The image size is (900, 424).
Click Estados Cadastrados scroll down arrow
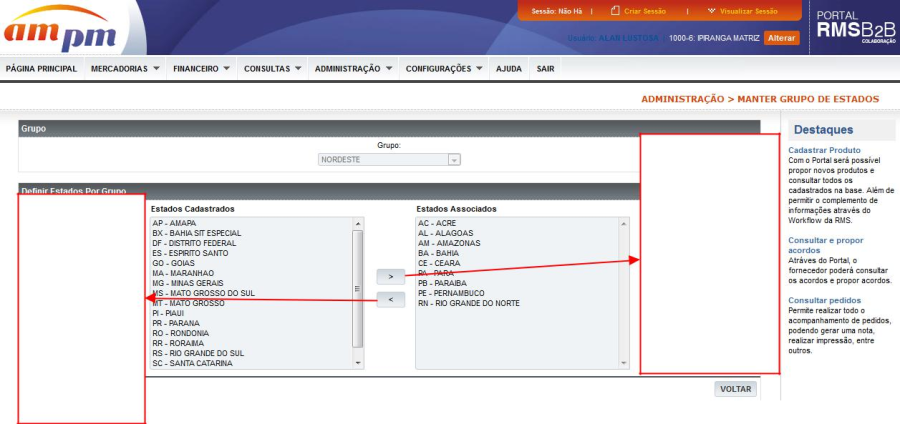pyautogui.click(x=358, y=363)
